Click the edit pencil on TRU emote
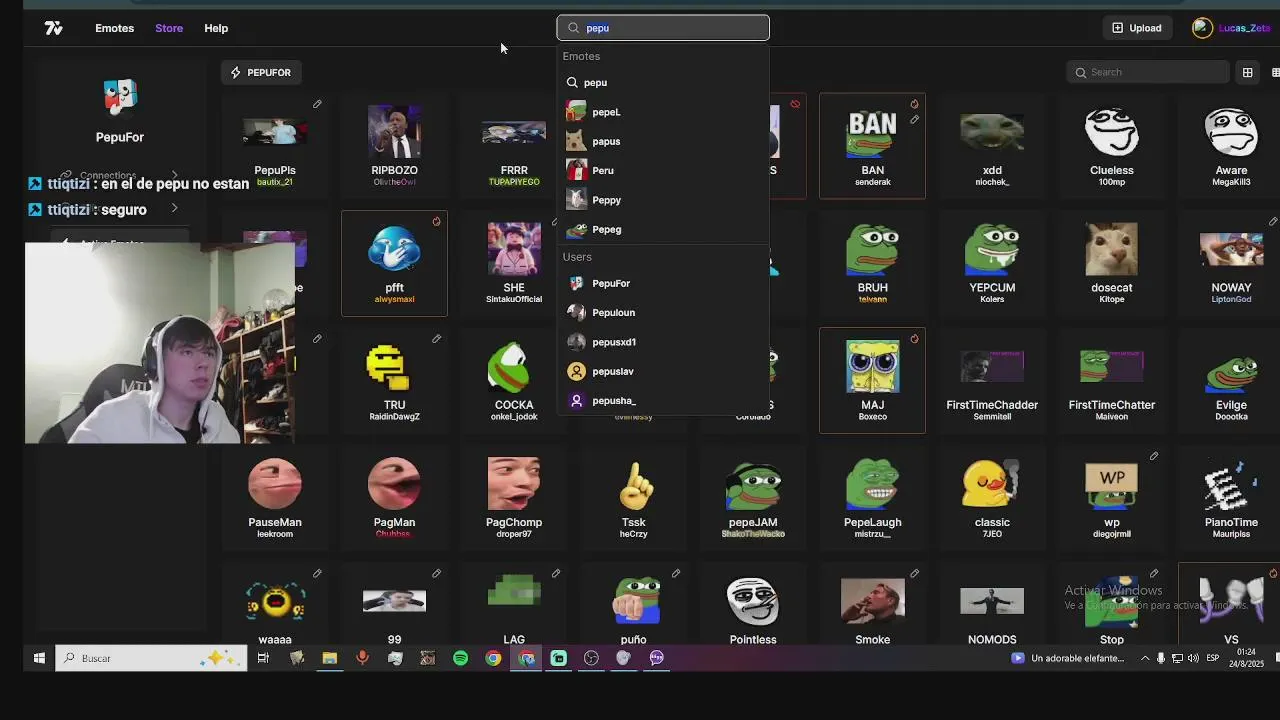Screen dimensions: 1280x720 pyautogui.click(x=436, y=339)
